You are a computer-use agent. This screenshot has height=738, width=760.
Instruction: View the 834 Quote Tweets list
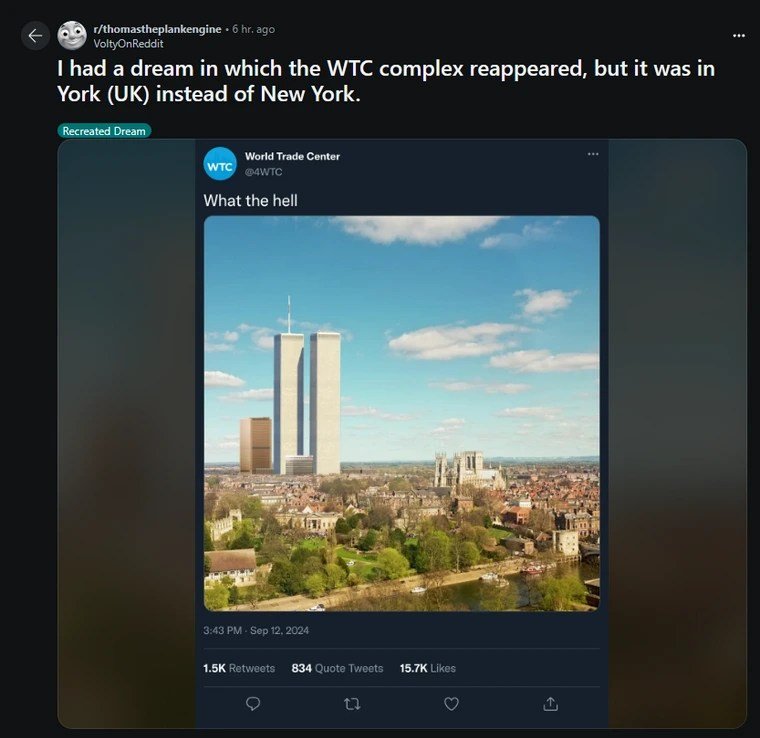point(337,668)
